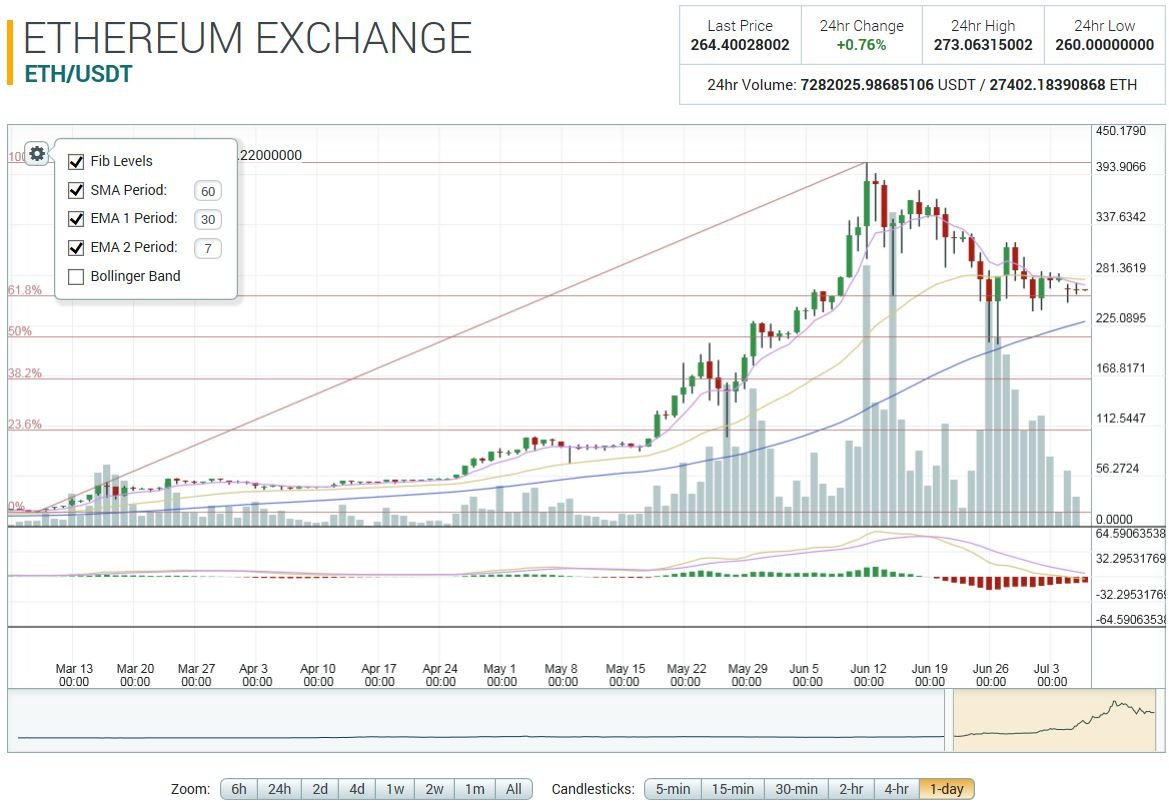
Task: Click the Jun 12 date axis label
Action: (869, 675)
